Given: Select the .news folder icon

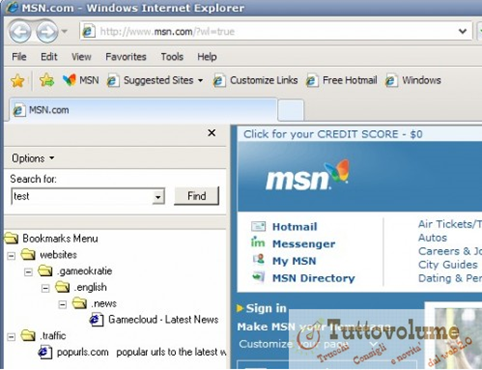Looking at the screenshot, I should [80, 303].
